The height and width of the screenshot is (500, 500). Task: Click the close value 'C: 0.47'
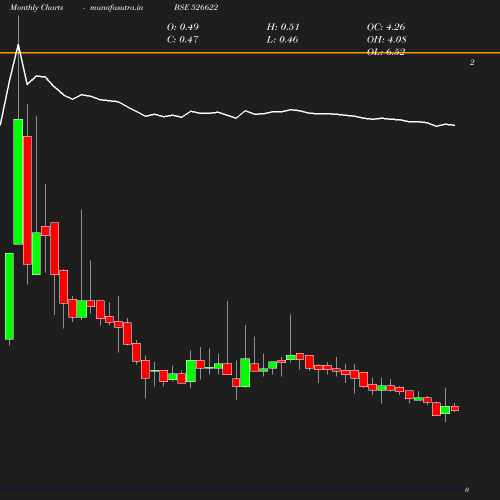183,40
